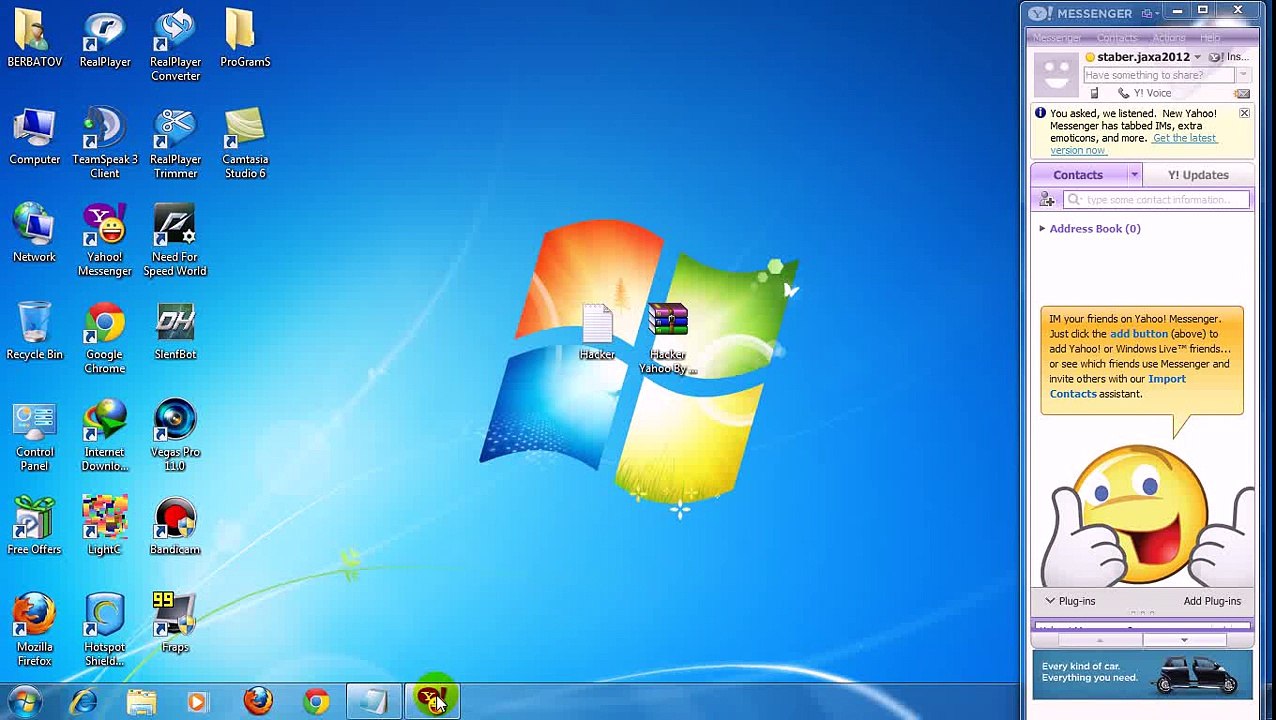
Task: Click the Add Plug-ins button
Action: coord(1212,601)
